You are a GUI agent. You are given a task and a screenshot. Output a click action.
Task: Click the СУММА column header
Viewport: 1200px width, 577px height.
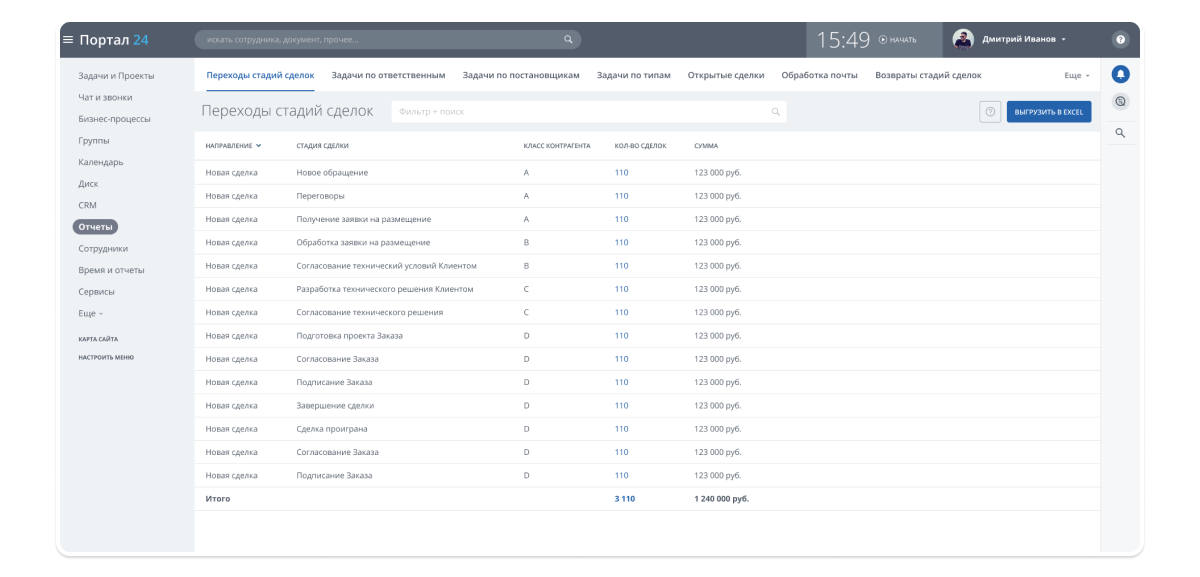click(706, 146)
